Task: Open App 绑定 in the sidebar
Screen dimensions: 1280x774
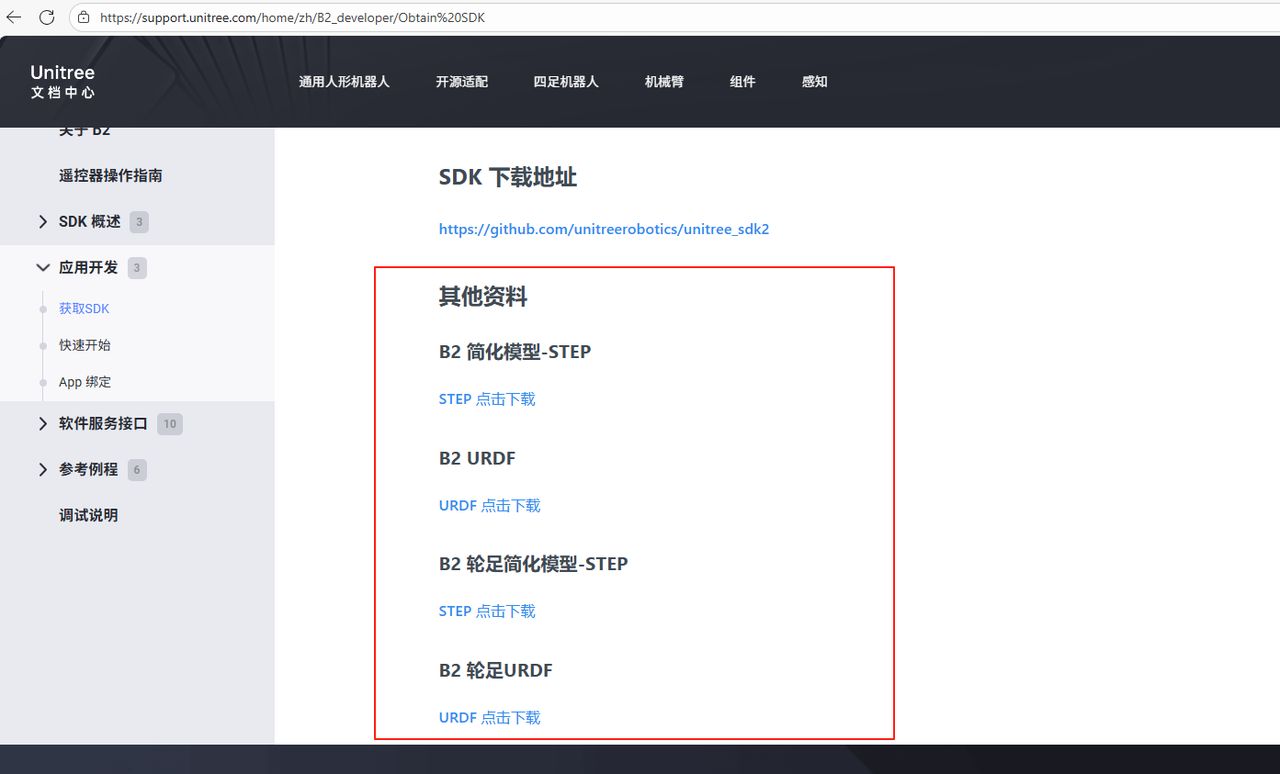Action: [x=85, y=382]
